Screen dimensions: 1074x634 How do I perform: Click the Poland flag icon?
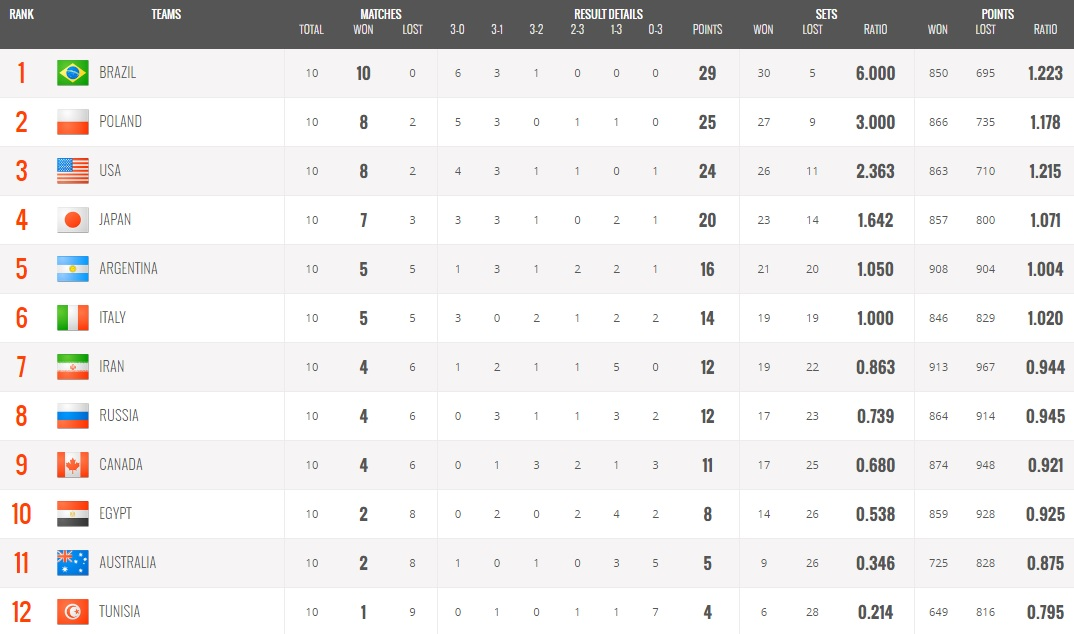pos(73,122)
